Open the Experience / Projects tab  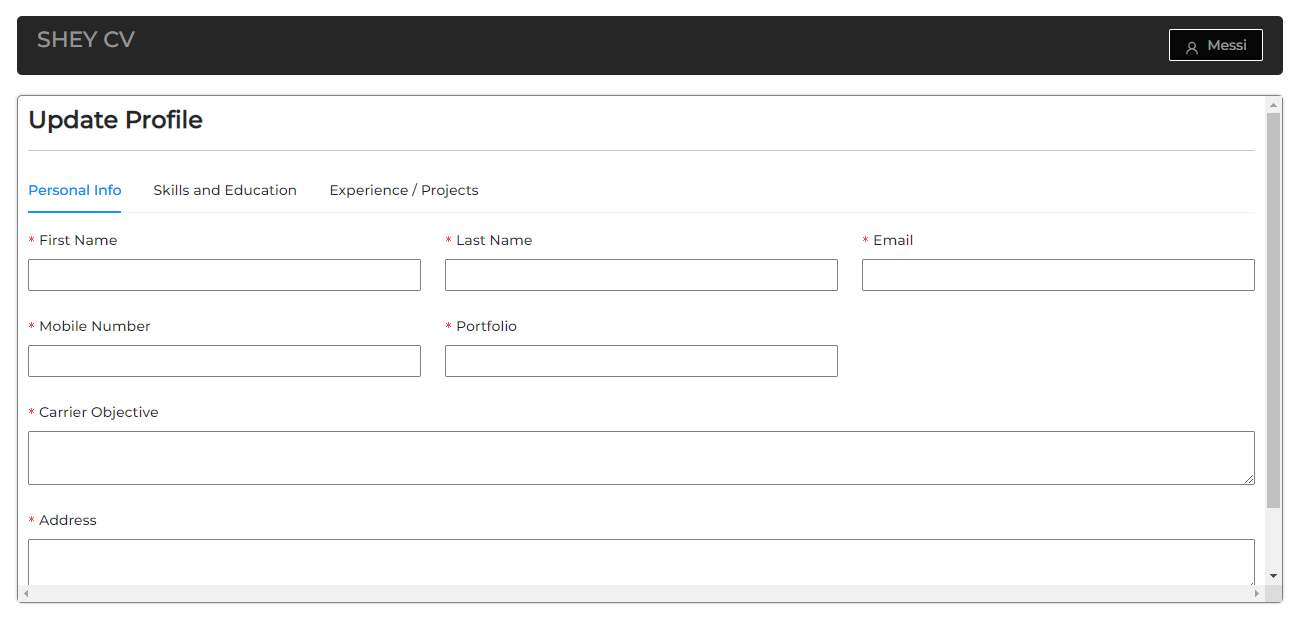coord(404,190)
